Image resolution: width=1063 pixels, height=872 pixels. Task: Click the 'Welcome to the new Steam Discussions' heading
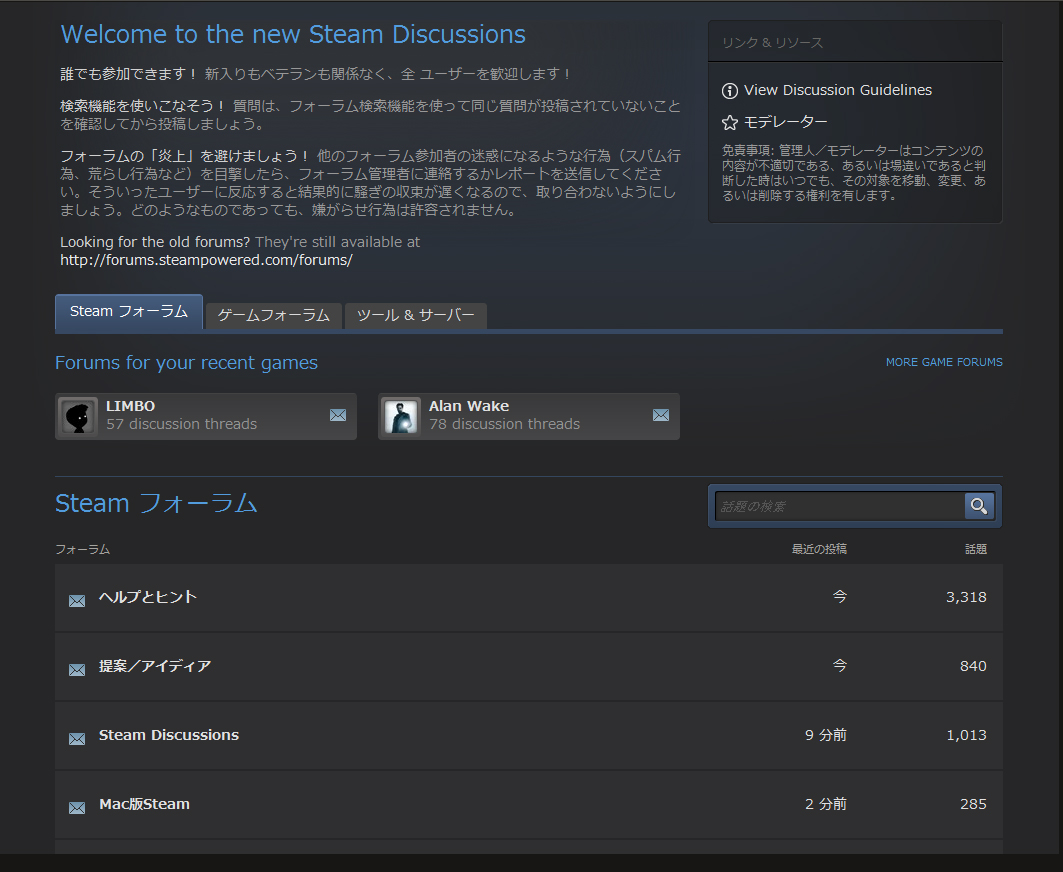293,35
